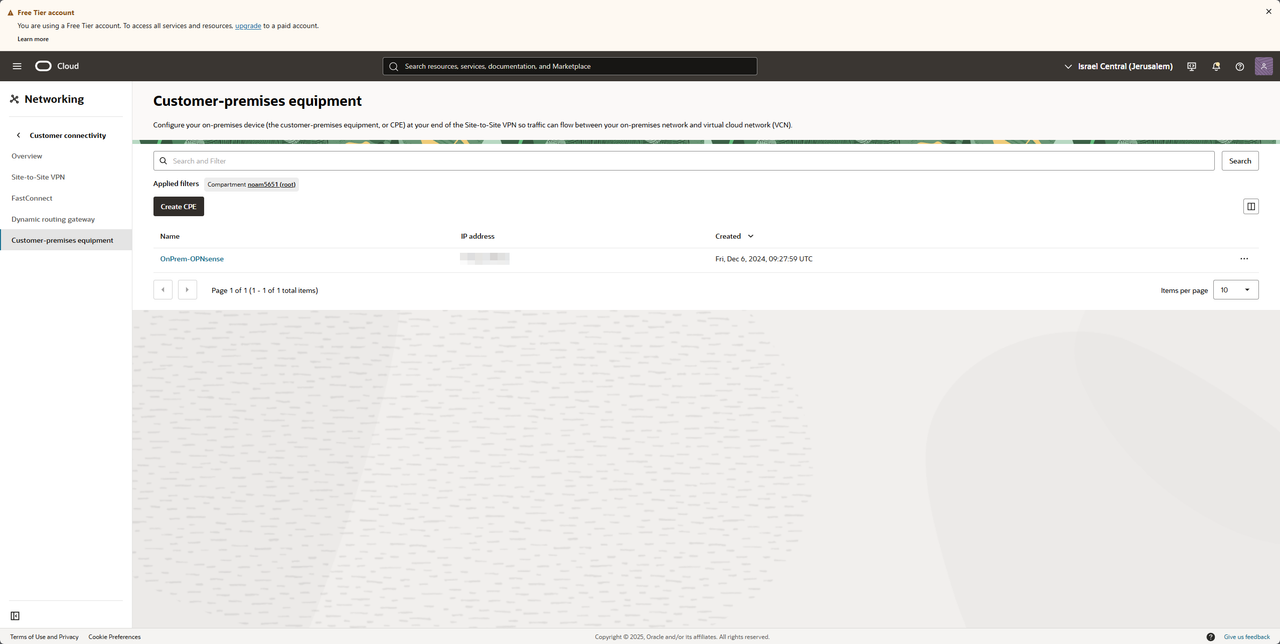
Task: Open Terms of Use and Privacy
Action: [x=44, y=637]
